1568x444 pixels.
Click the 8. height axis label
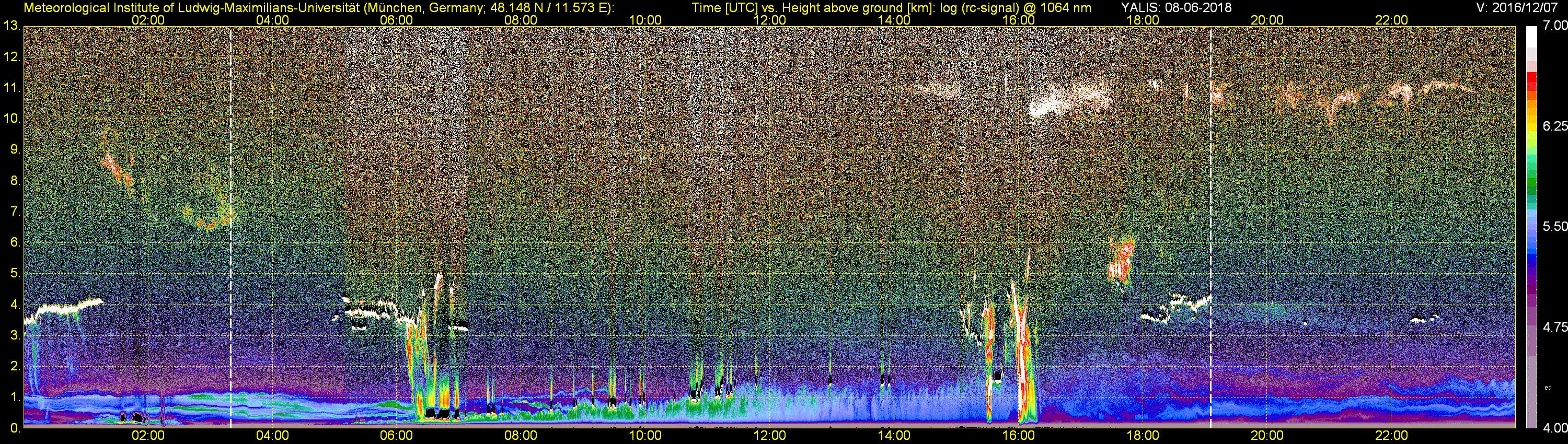pos(15,181)
